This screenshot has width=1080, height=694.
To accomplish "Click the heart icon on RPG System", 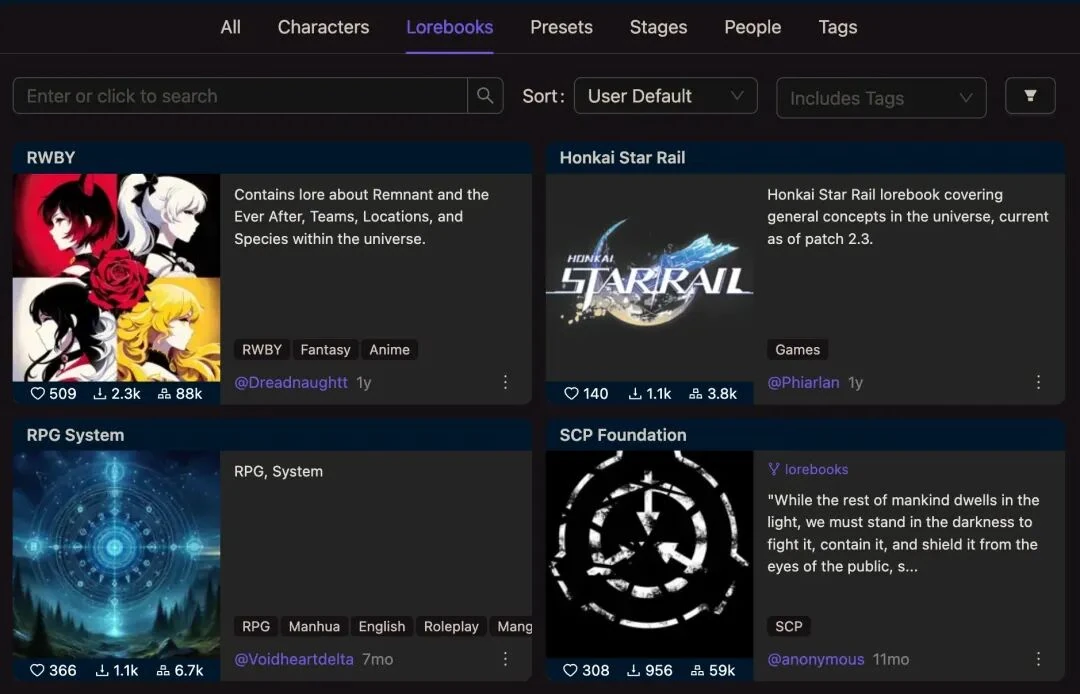I will point(38,671).
